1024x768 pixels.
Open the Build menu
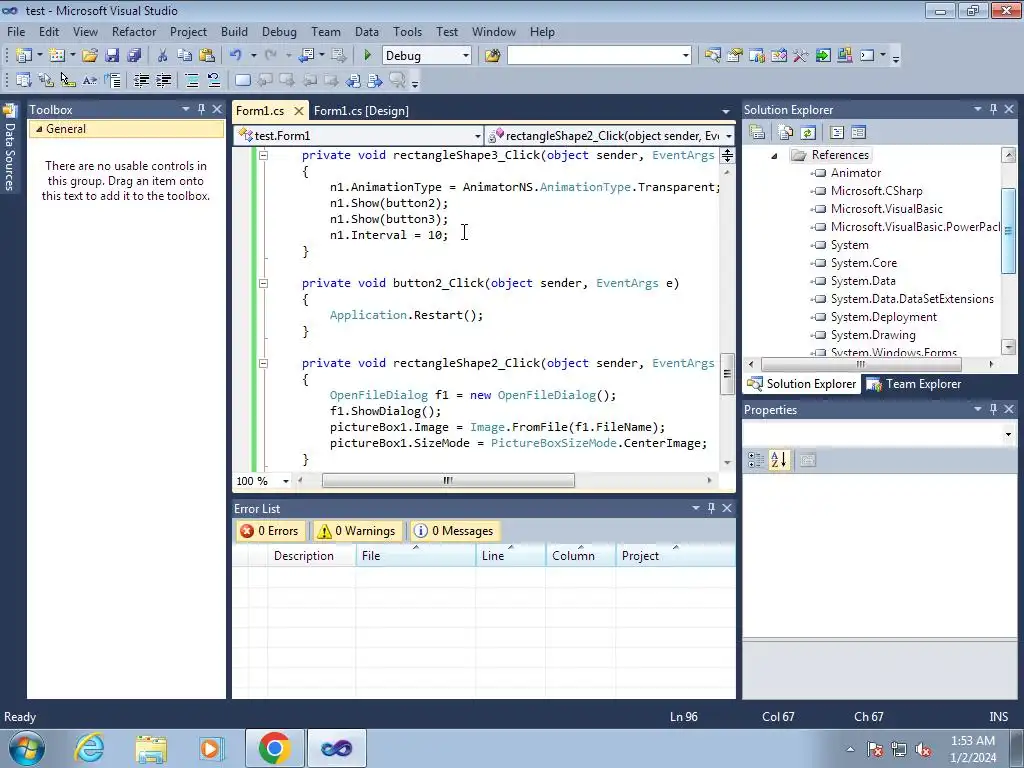coord(234,31)
